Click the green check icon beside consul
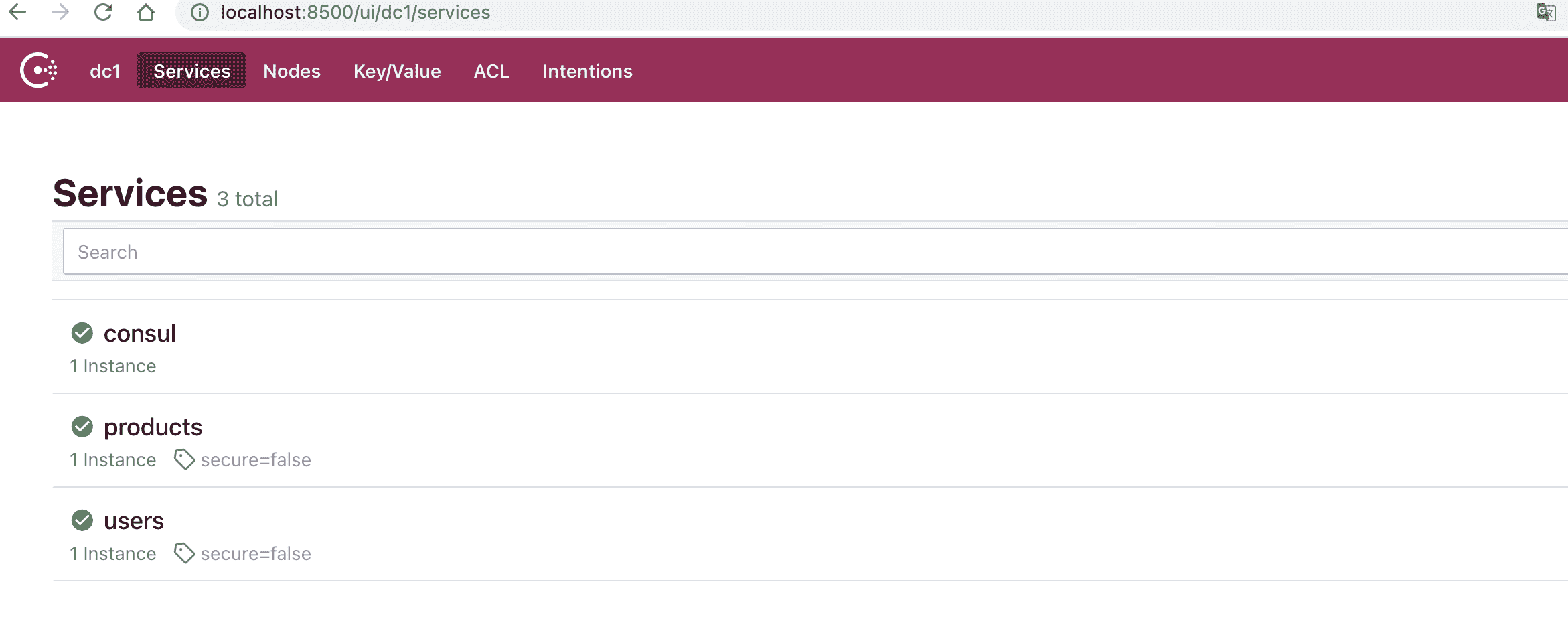This screenshot has width=1568, height=639. pos(82,333)
